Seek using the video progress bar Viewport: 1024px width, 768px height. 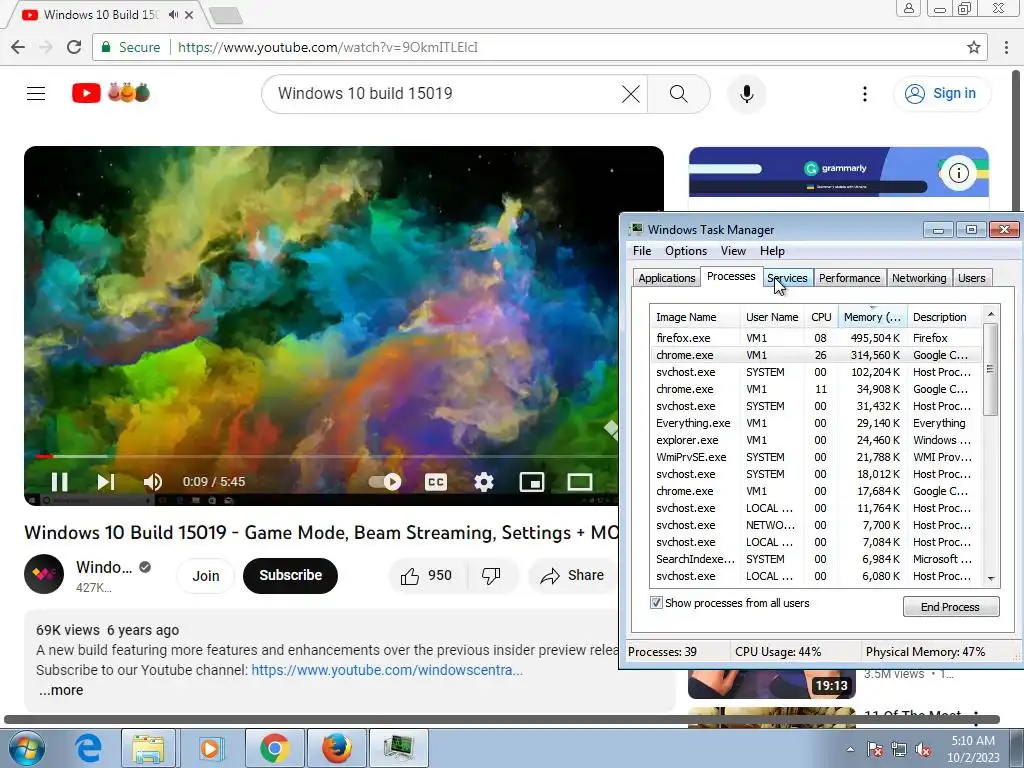tap(320, 456)
